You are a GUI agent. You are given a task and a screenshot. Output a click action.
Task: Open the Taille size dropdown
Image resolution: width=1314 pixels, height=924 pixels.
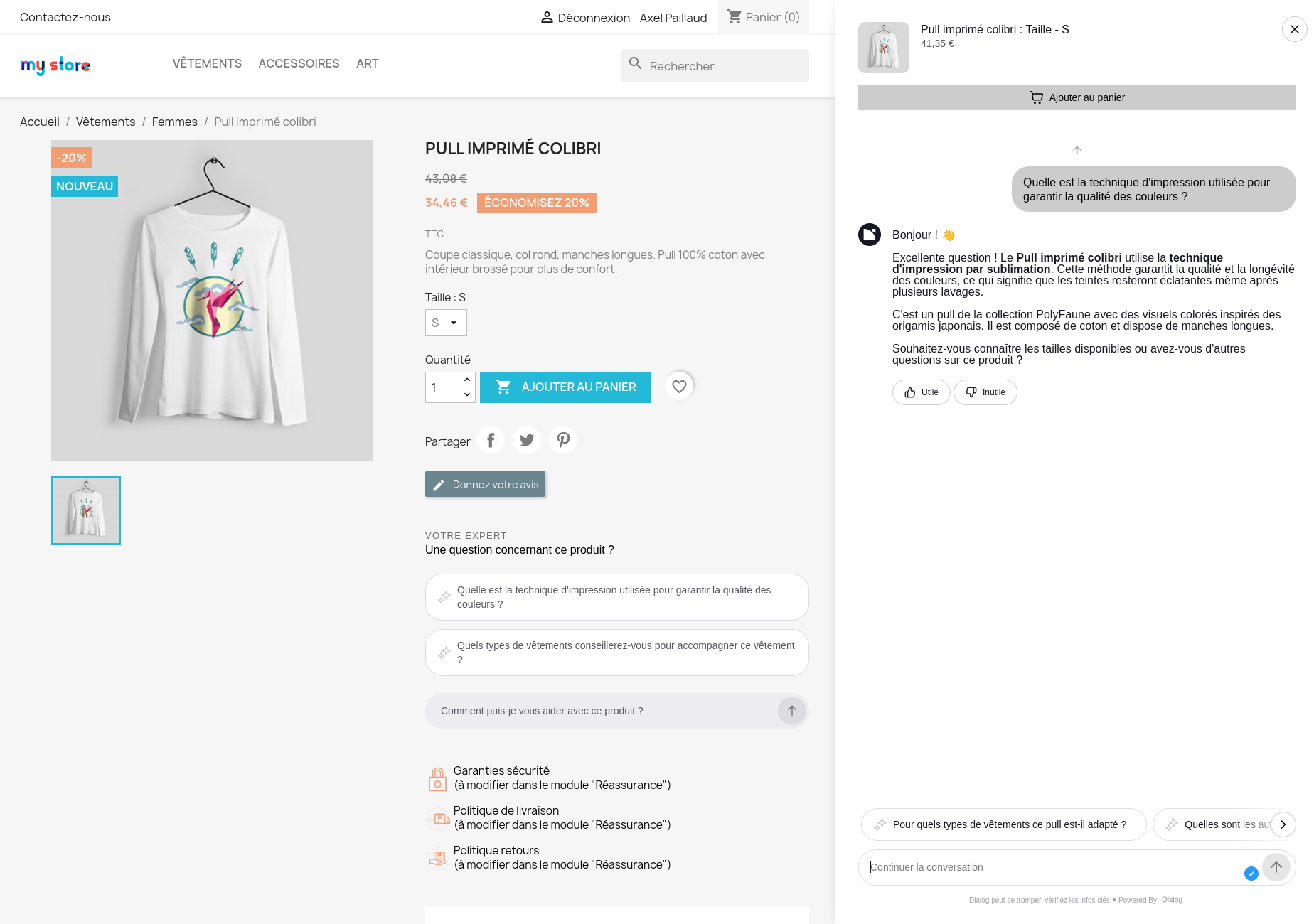tap(446, 323)
